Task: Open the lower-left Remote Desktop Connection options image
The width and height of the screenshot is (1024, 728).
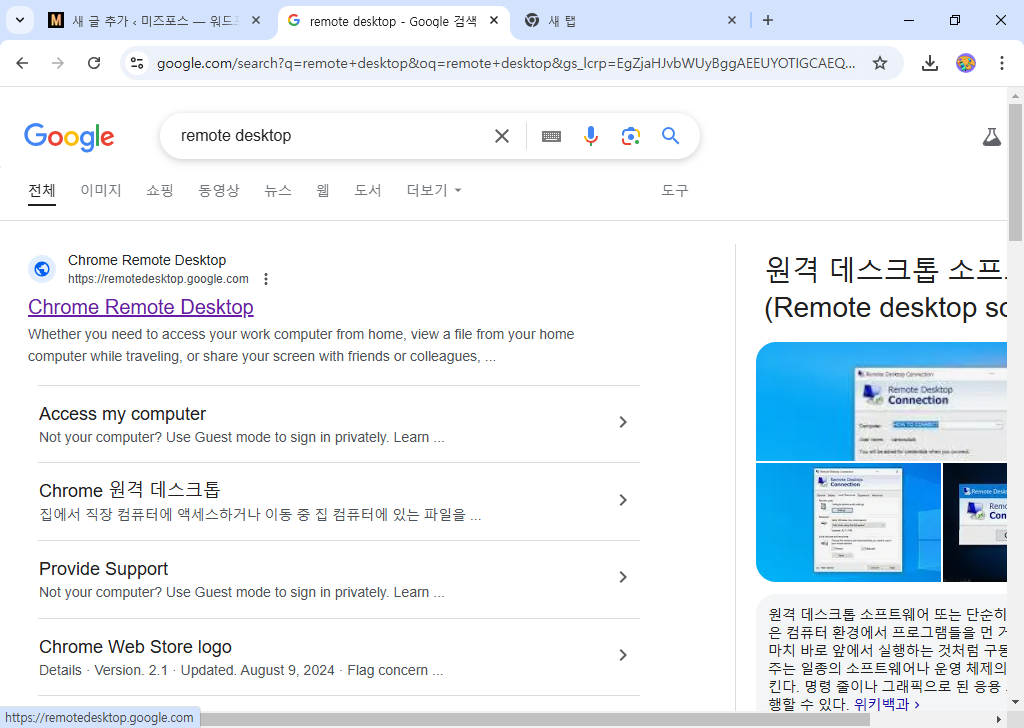Action: pos(848,522)
